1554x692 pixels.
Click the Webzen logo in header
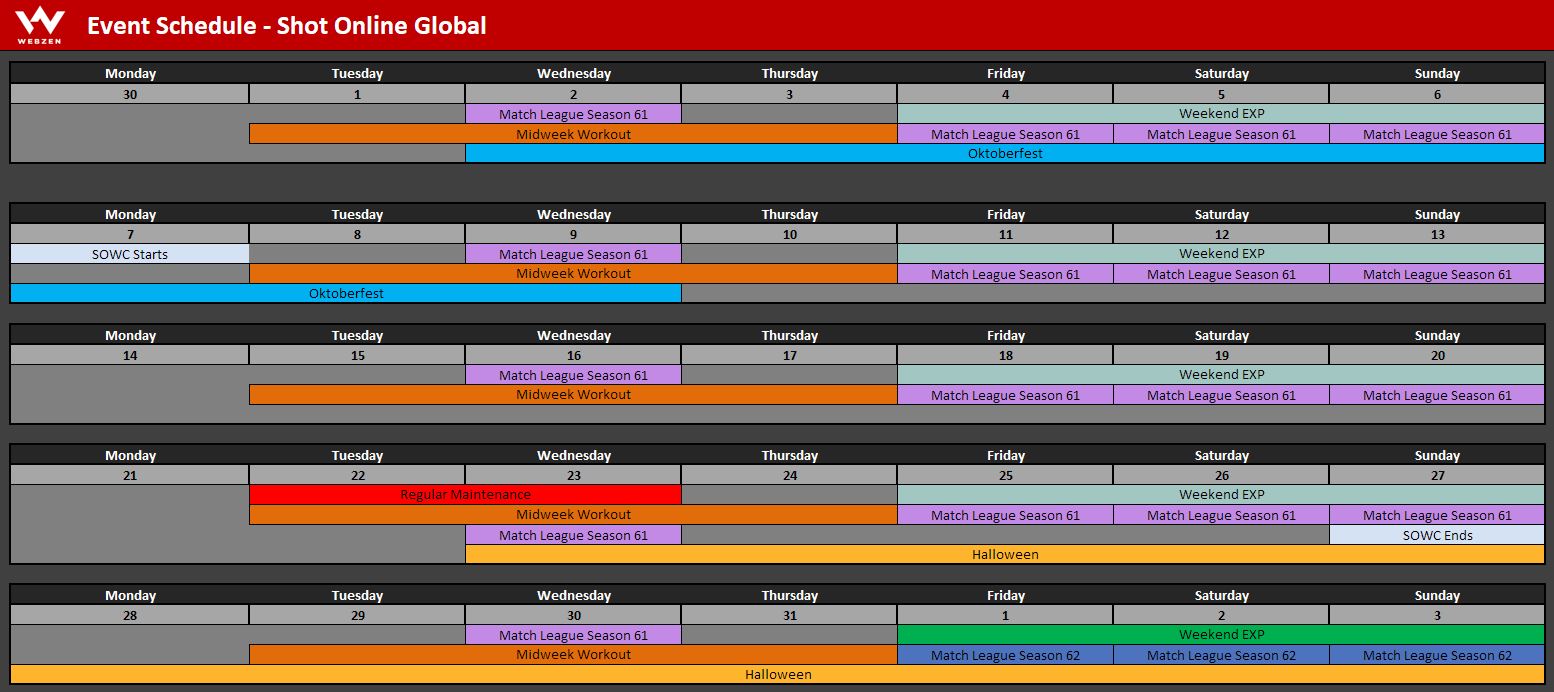[x=40, y=25]
